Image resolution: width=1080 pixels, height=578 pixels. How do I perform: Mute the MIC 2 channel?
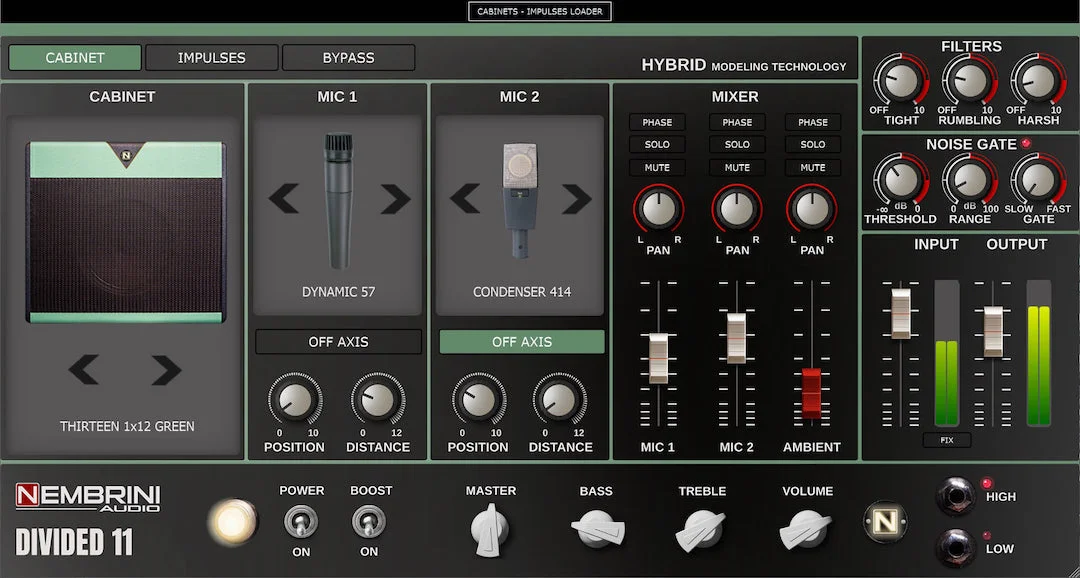pos(737,167)
